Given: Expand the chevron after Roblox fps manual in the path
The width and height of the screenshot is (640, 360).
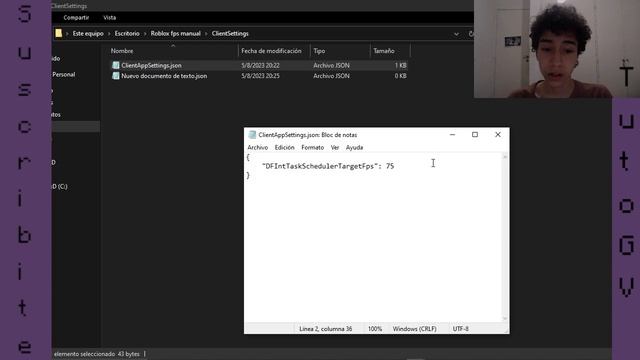Looking at the screenshot, I should (x=206, y=34).
